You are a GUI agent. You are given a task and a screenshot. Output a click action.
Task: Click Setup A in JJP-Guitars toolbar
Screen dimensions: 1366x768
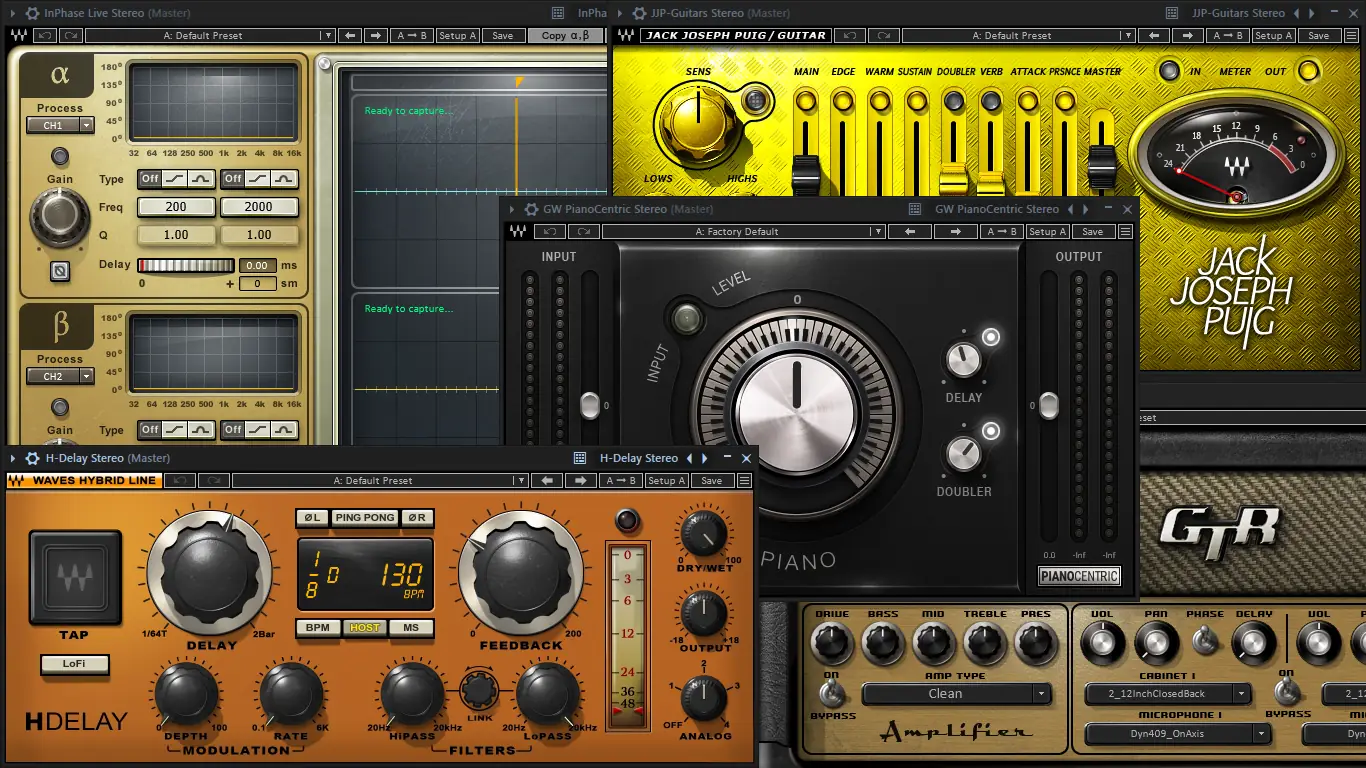(x=1273, y=35)
